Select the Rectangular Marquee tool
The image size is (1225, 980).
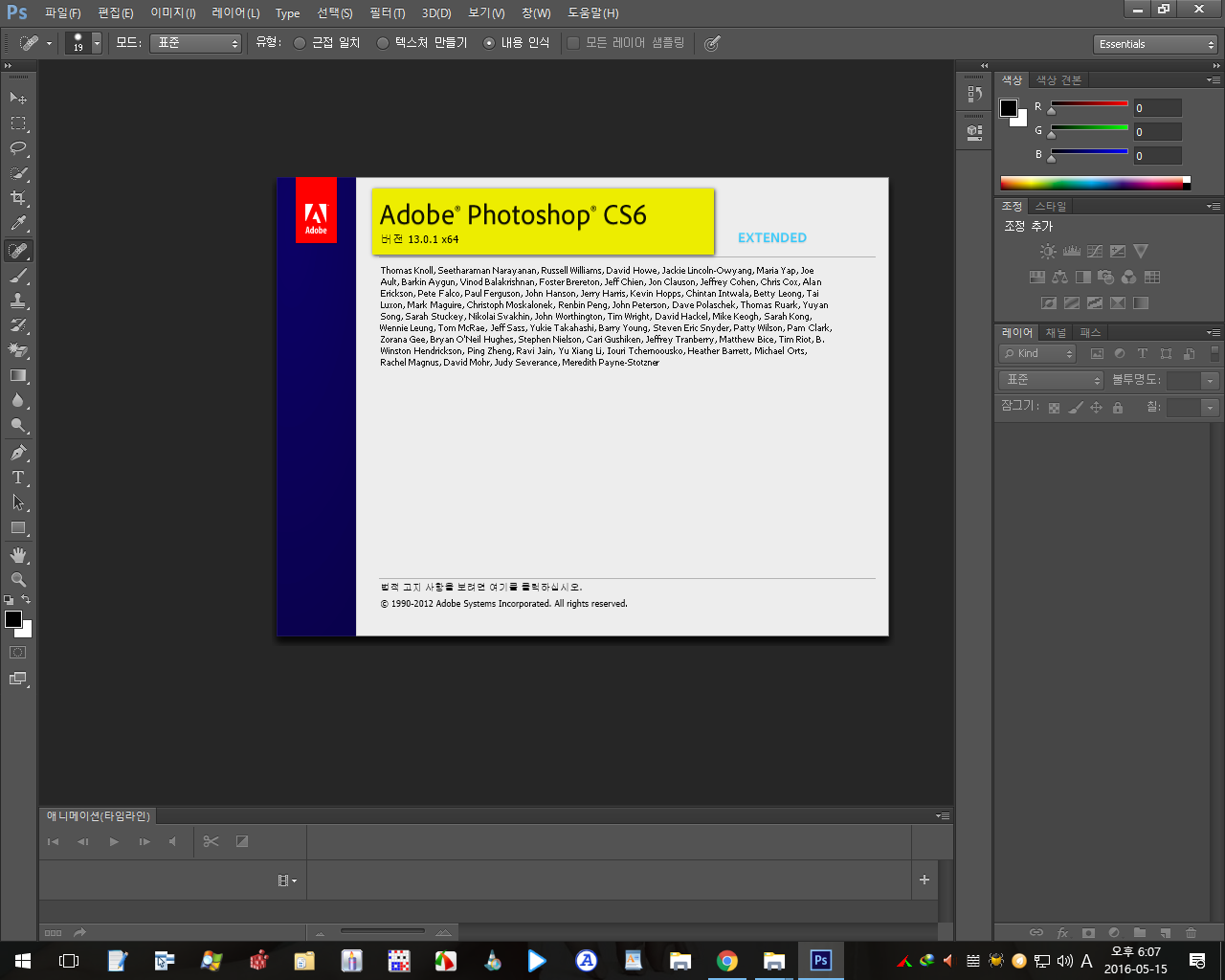[18, 123]
